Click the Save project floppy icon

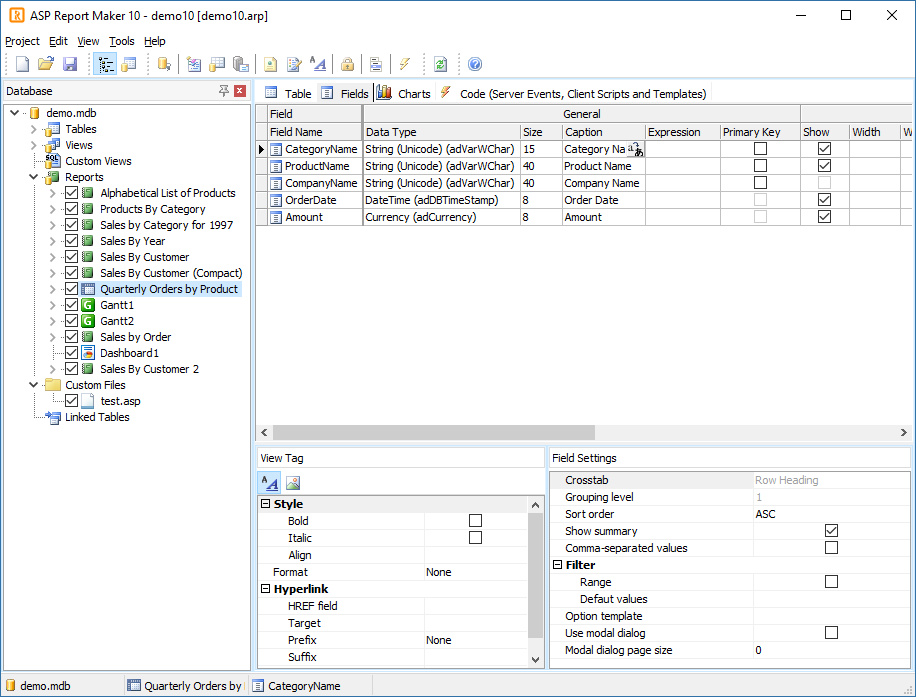[70, 64]
